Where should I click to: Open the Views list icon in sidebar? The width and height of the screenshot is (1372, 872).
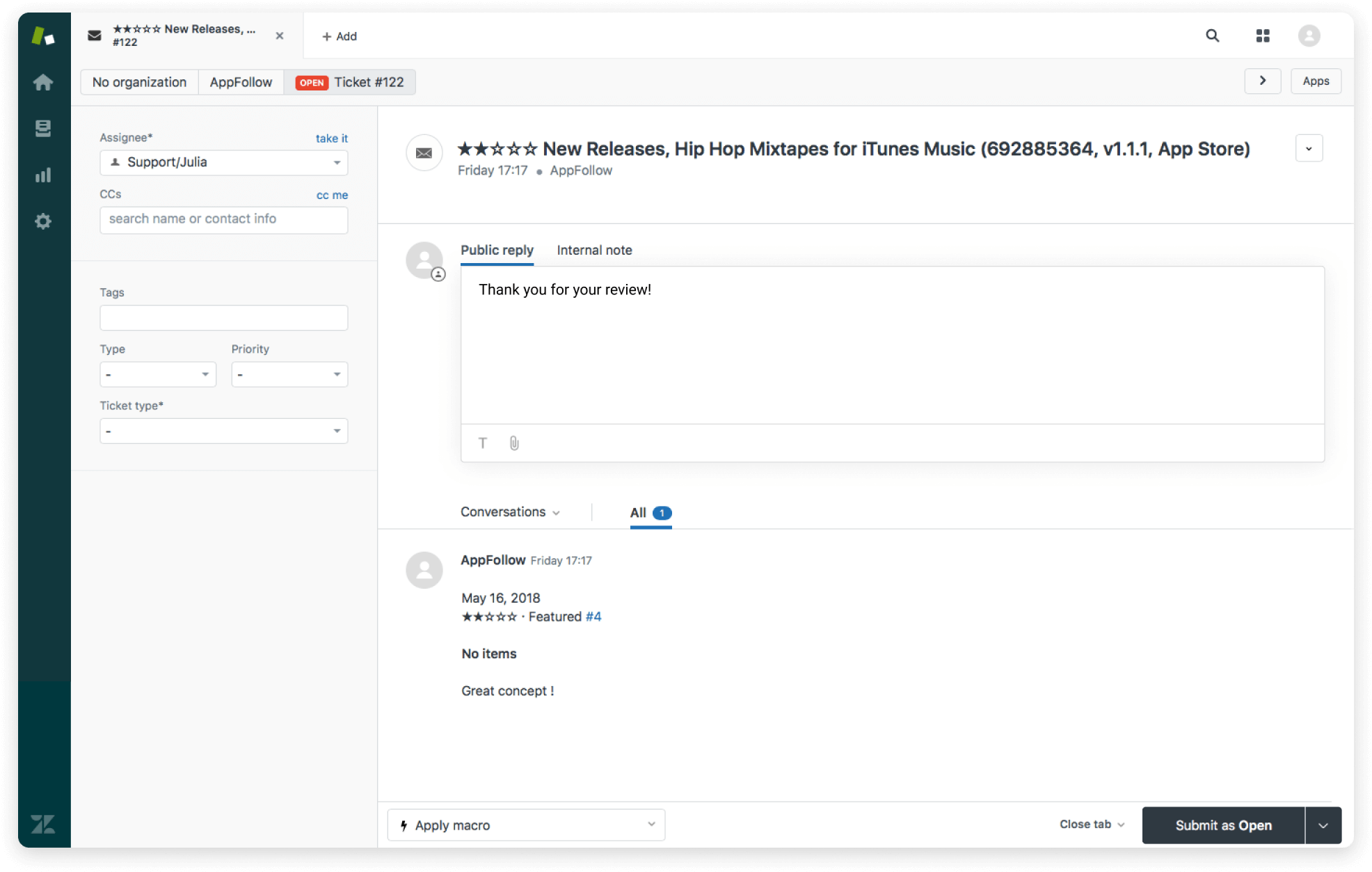pos(43,128)
